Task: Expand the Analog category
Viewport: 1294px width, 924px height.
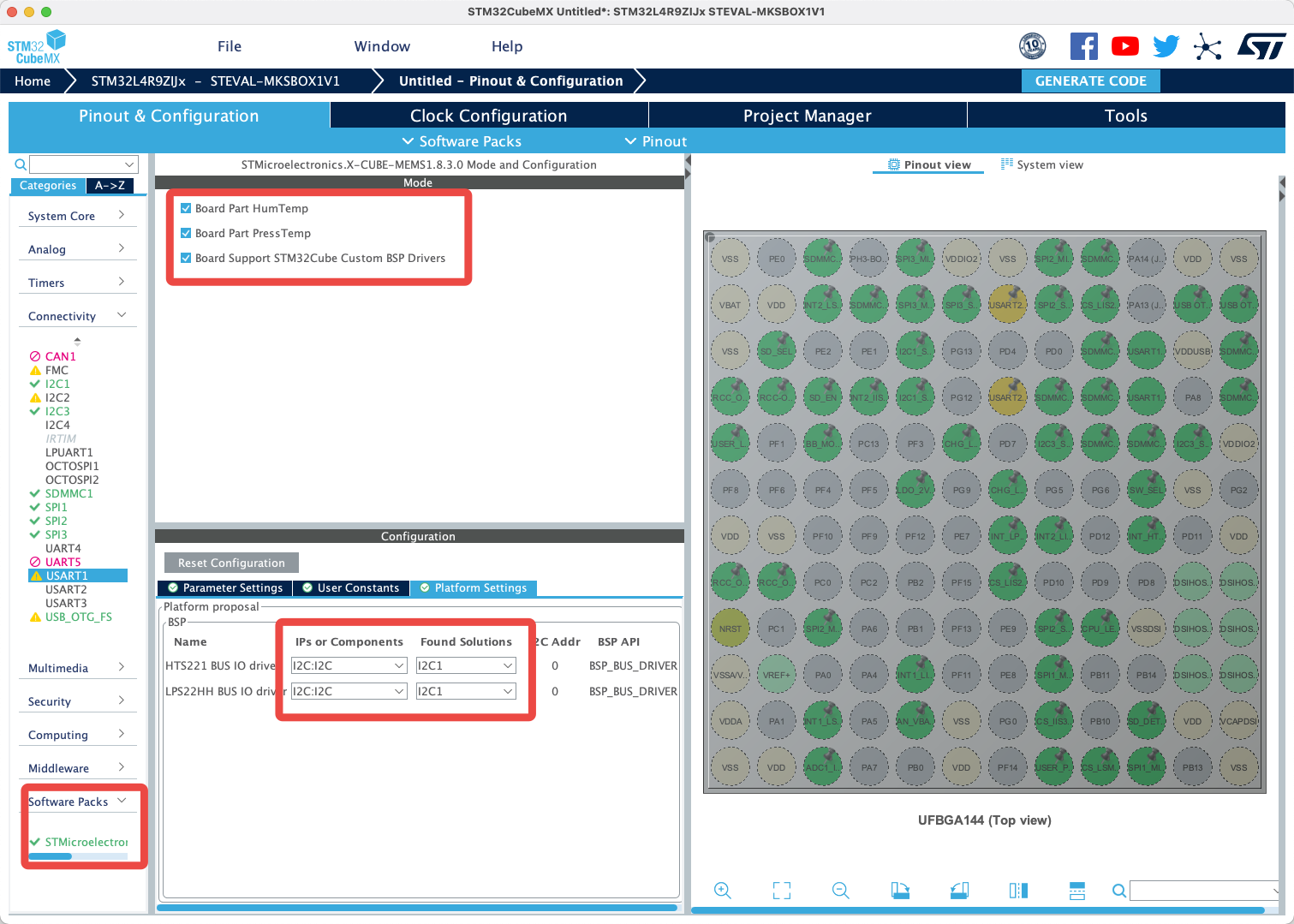Action: (77, 249)
